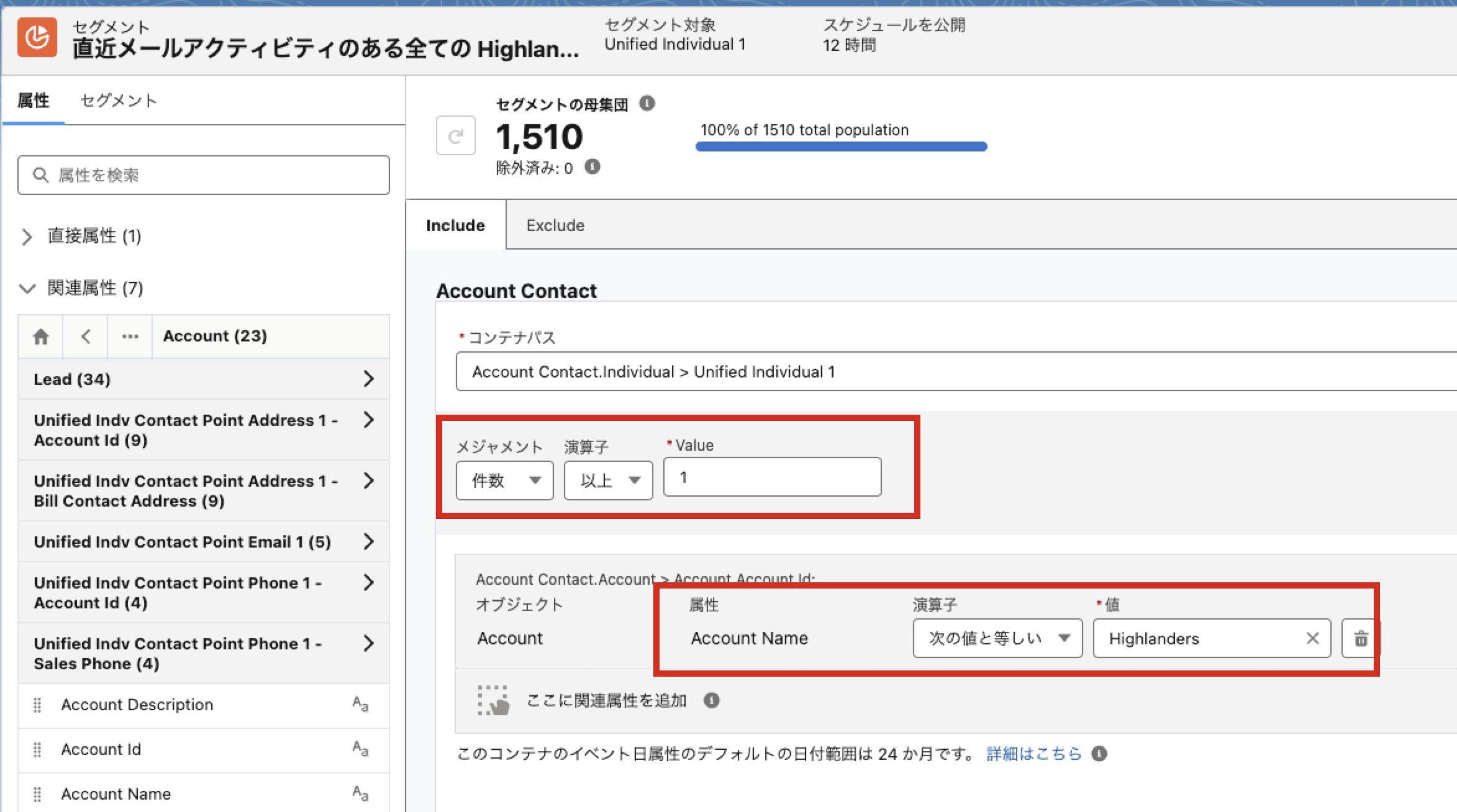
Task: Open Lead (34) related object
Action: [203, 379]
